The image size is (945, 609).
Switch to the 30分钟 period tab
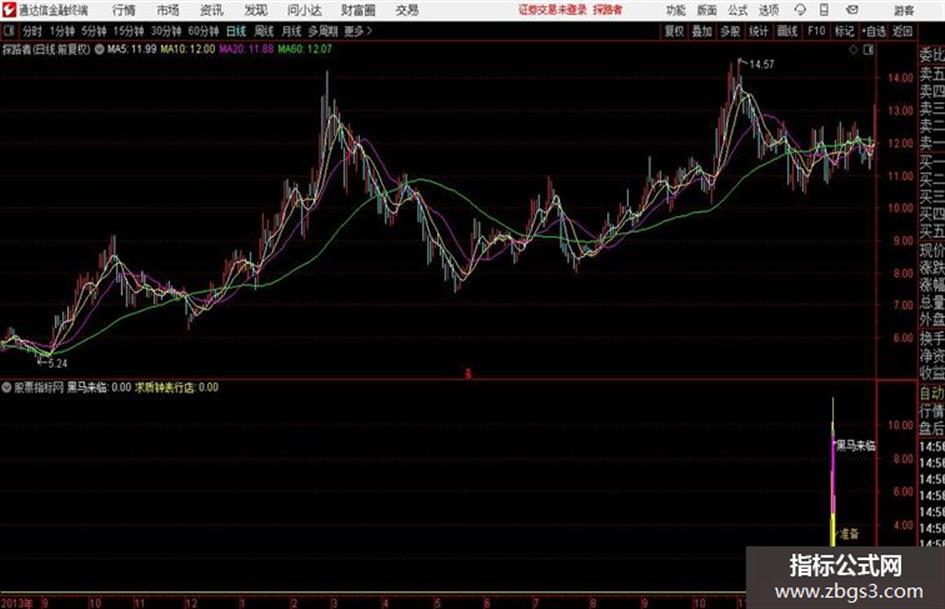(x=166, y=31)
